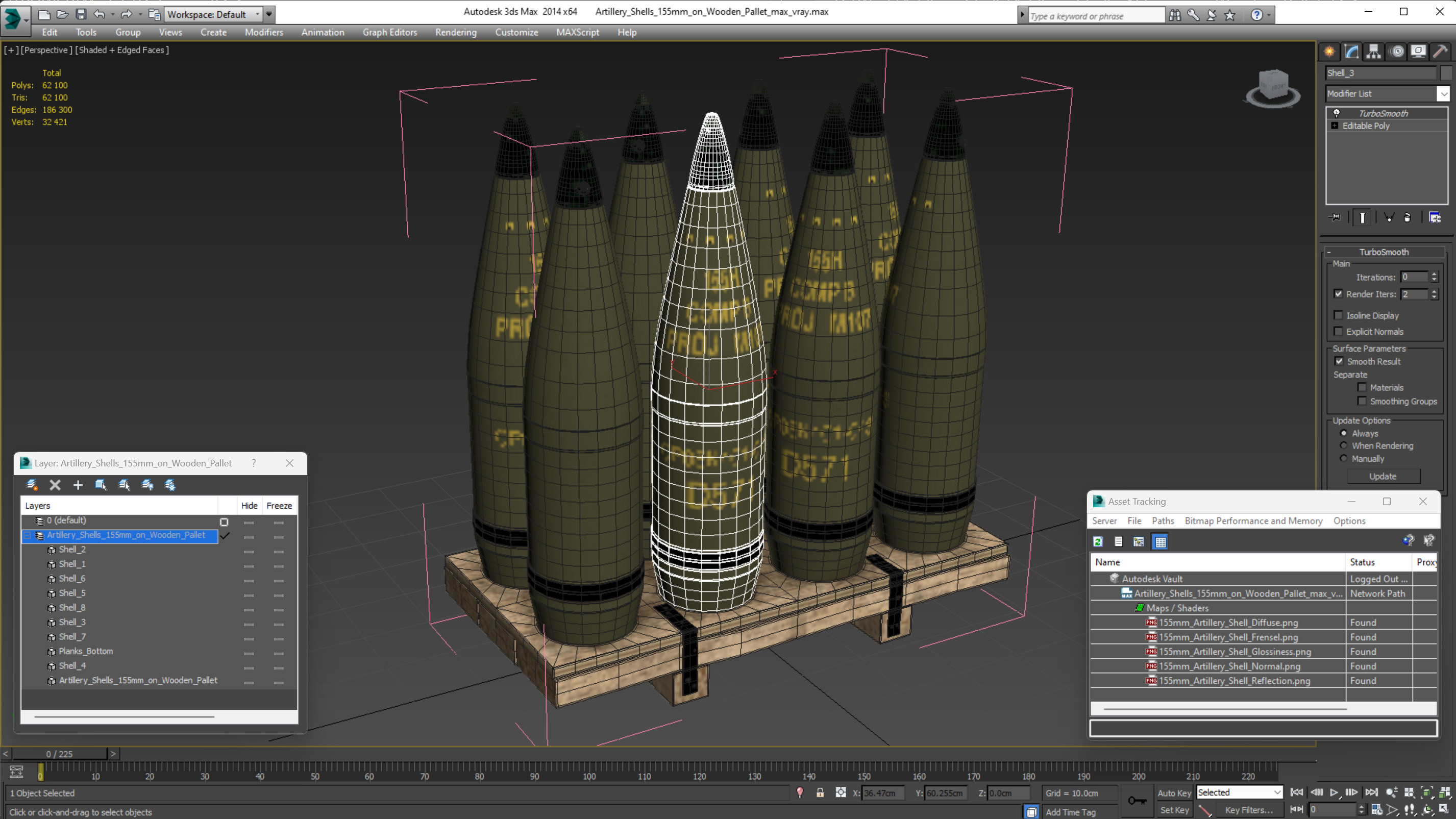
Task: Open Bitmap Performance and Memory menu
Action: click(x=1253, y=520)
